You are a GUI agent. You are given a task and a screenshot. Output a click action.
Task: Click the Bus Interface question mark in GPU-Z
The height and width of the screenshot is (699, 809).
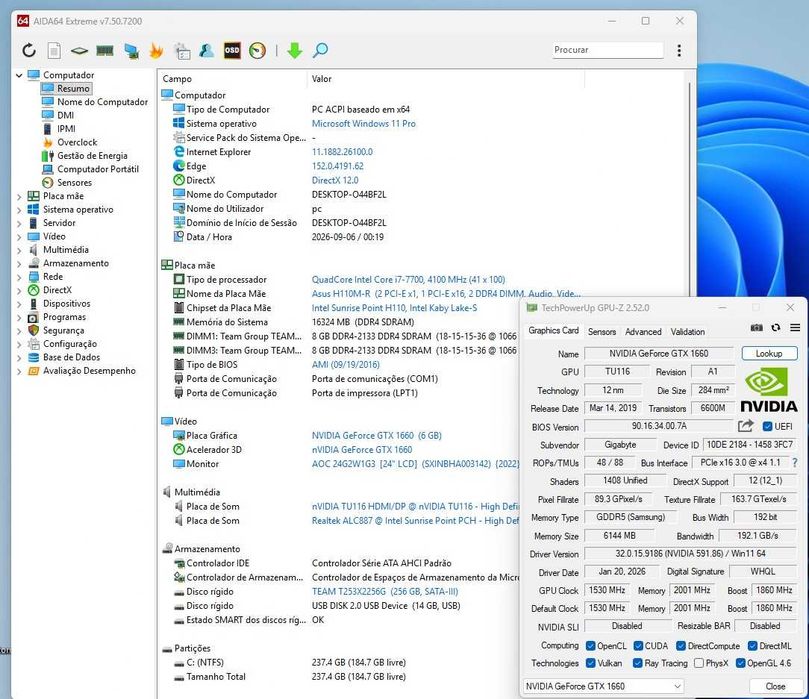(x=795, y=463)
